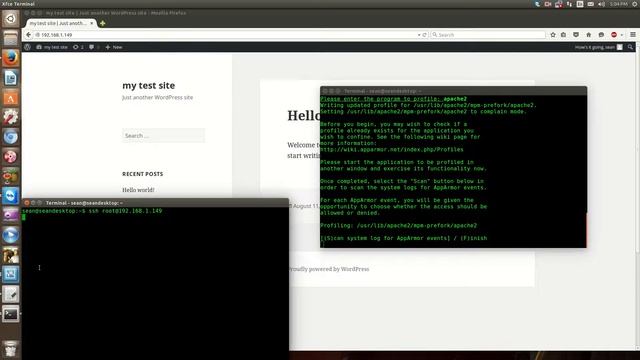Open LibreOffice Writer in the dock
The image size is (640, 360).
[x=11, y=78]
